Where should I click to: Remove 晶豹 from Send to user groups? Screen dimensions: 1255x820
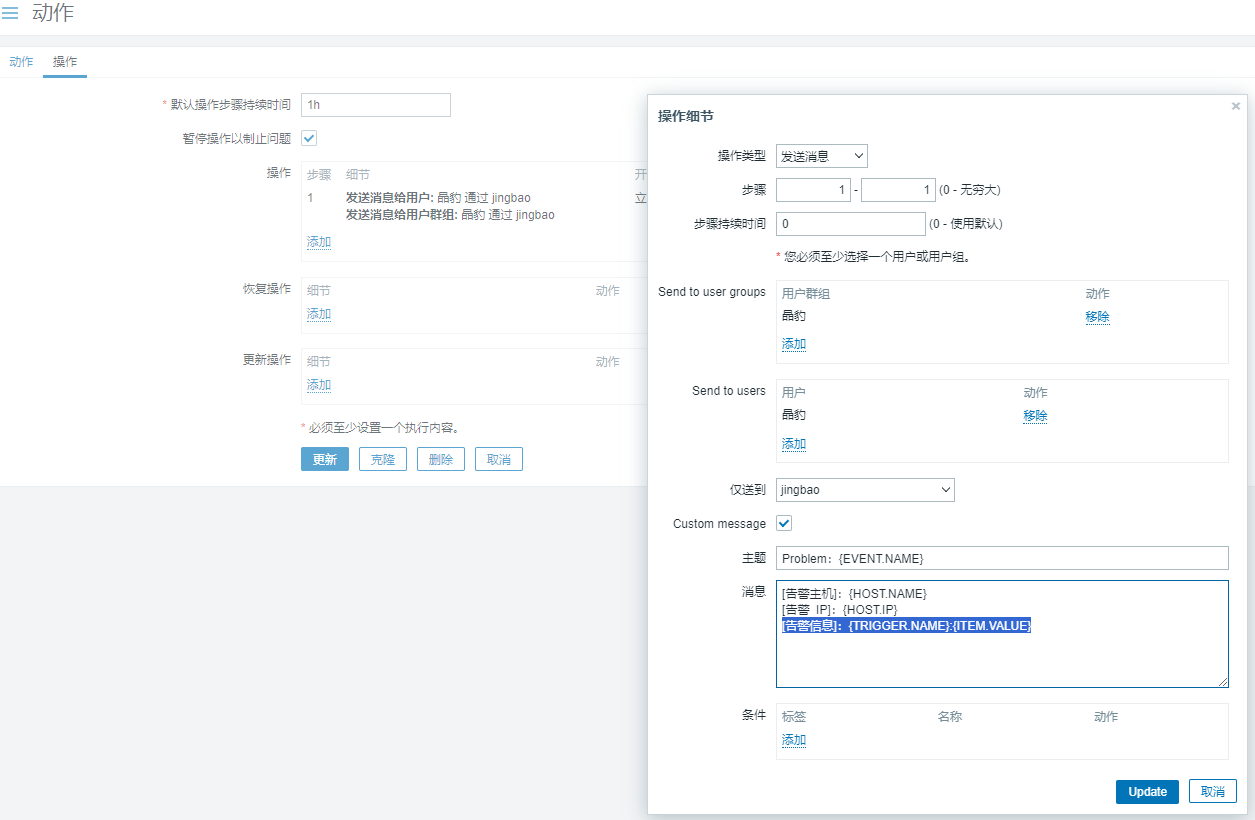pyautogui.click(x=1097, y=317)
